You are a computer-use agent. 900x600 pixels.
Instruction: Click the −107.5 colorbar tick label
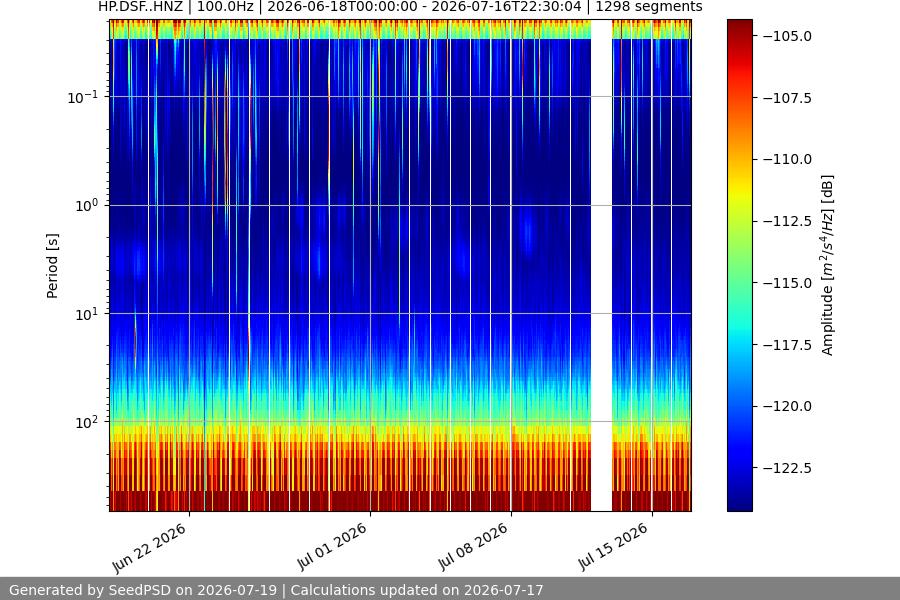click(788, 98)
